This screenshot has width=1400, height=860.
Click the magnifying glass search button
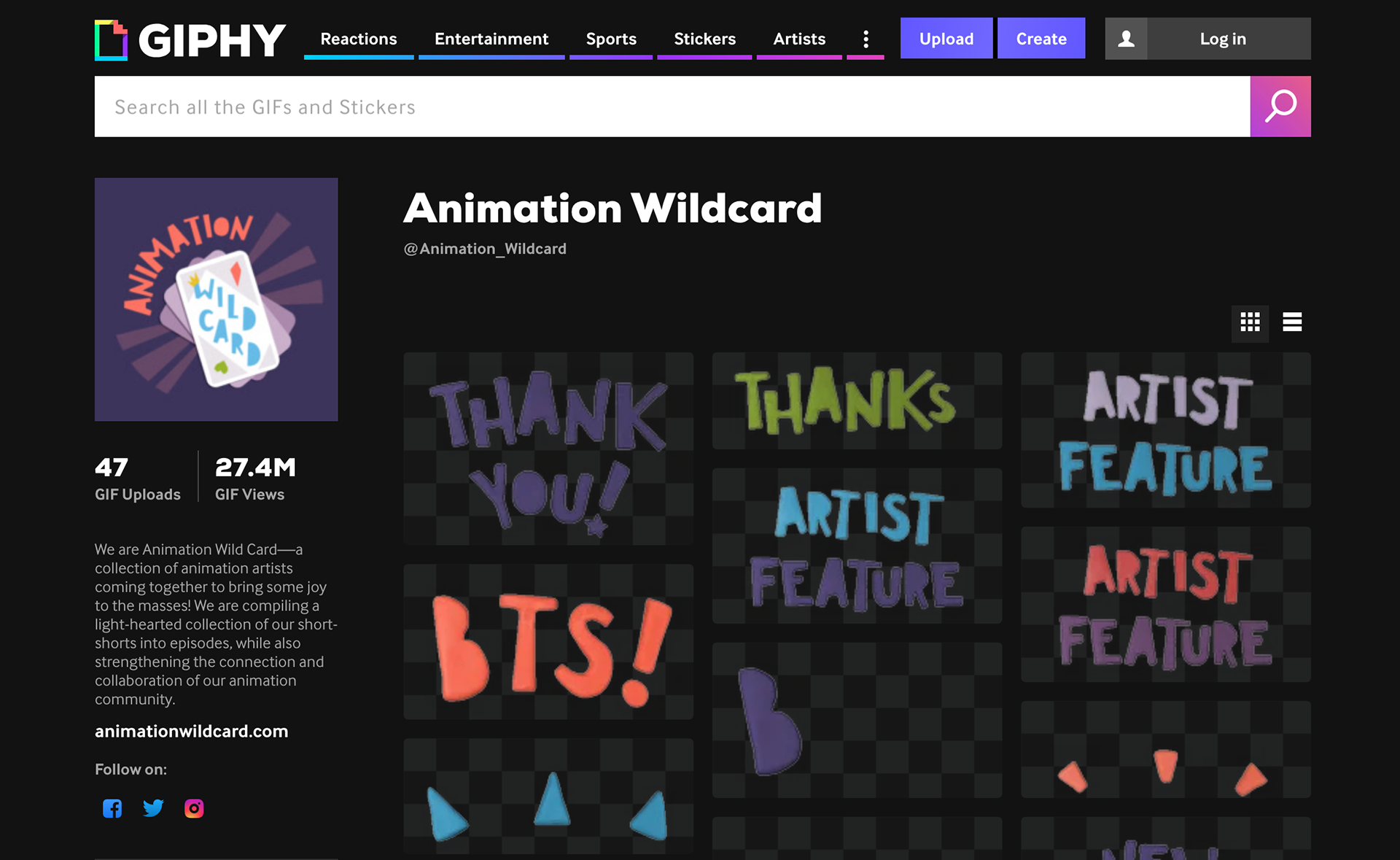click(x=1280, y=106)
